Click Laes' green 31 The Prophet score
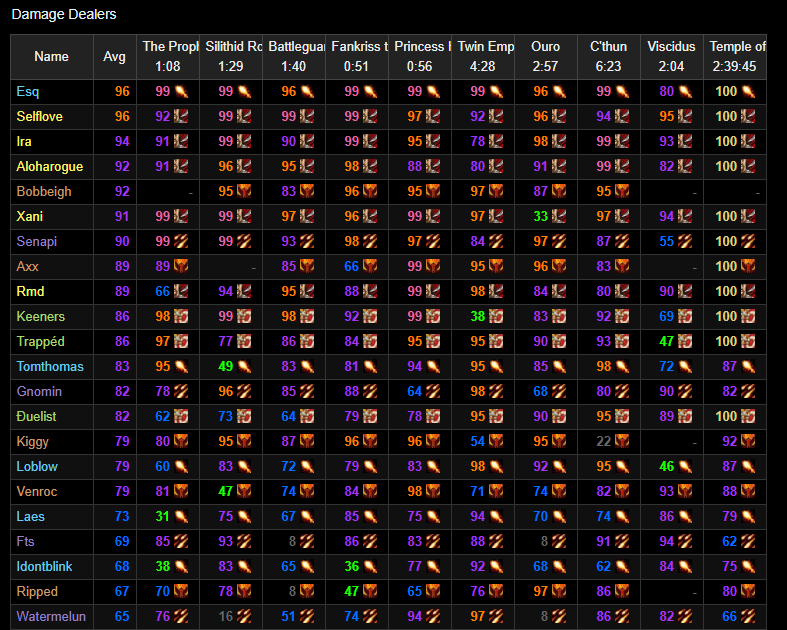Viewport: 787px width, 630px height. click(x=163, y=516)
